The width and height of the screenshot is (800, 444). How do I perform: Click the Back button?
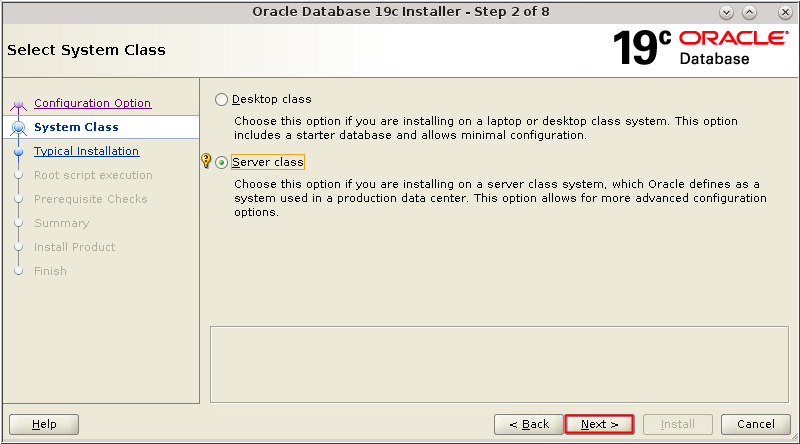529,424
